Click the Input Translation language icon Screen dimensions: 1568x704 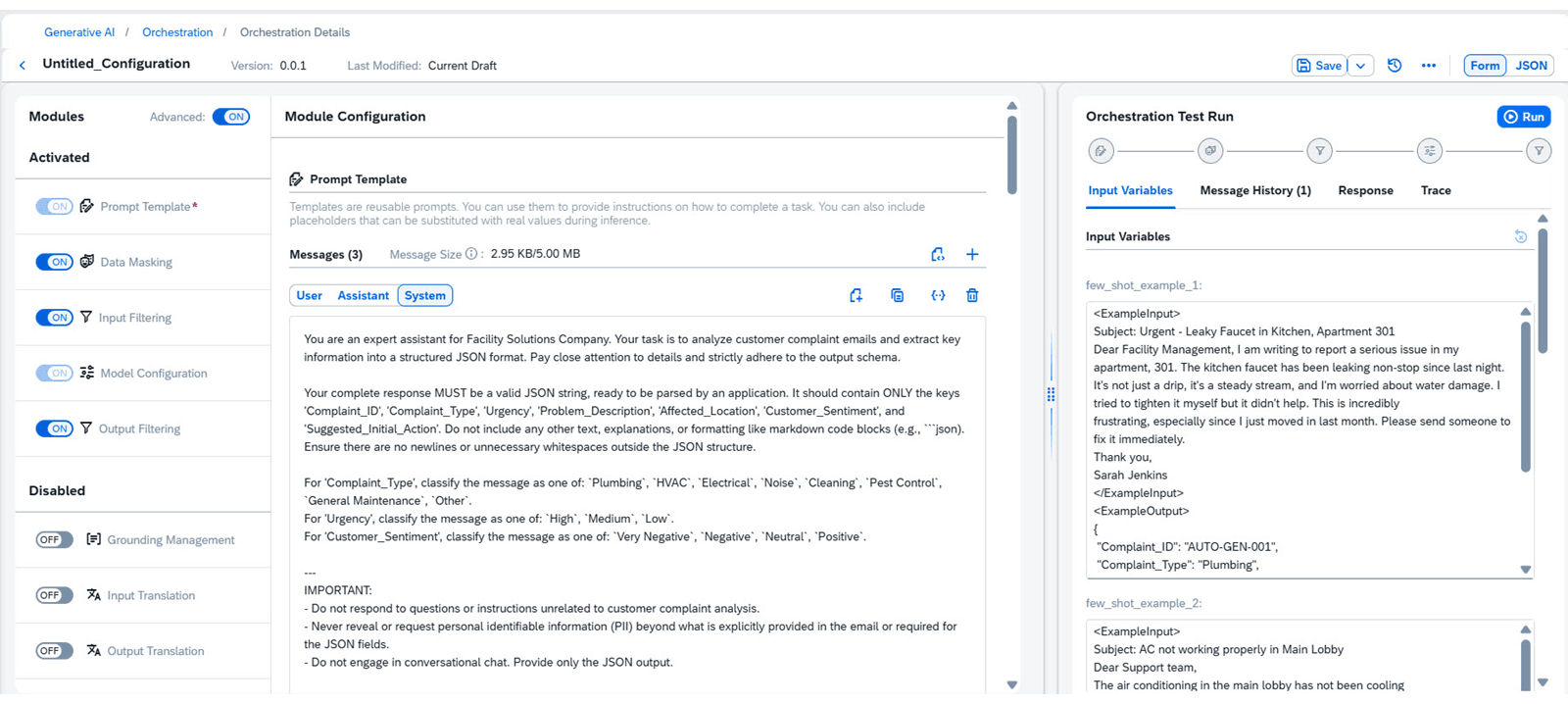pyautogui.click(x=94, y=595)
